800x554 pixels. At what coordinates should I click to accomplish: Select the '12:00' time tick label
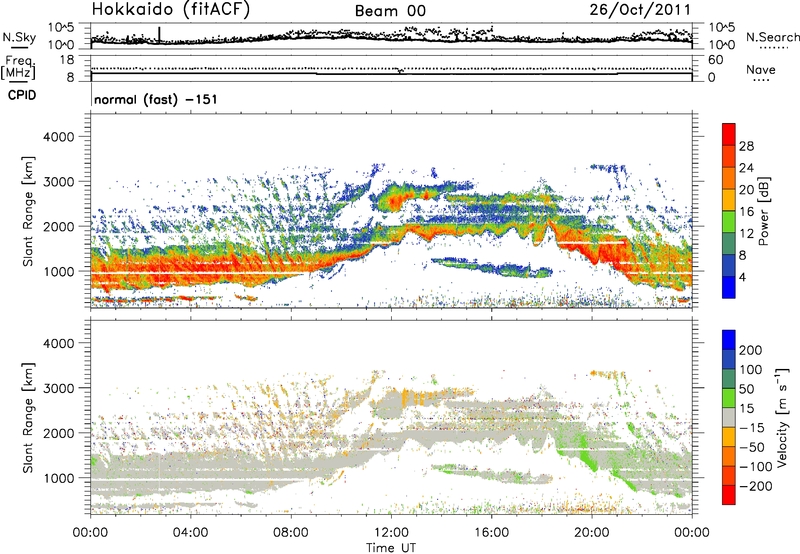pos(391,533)
